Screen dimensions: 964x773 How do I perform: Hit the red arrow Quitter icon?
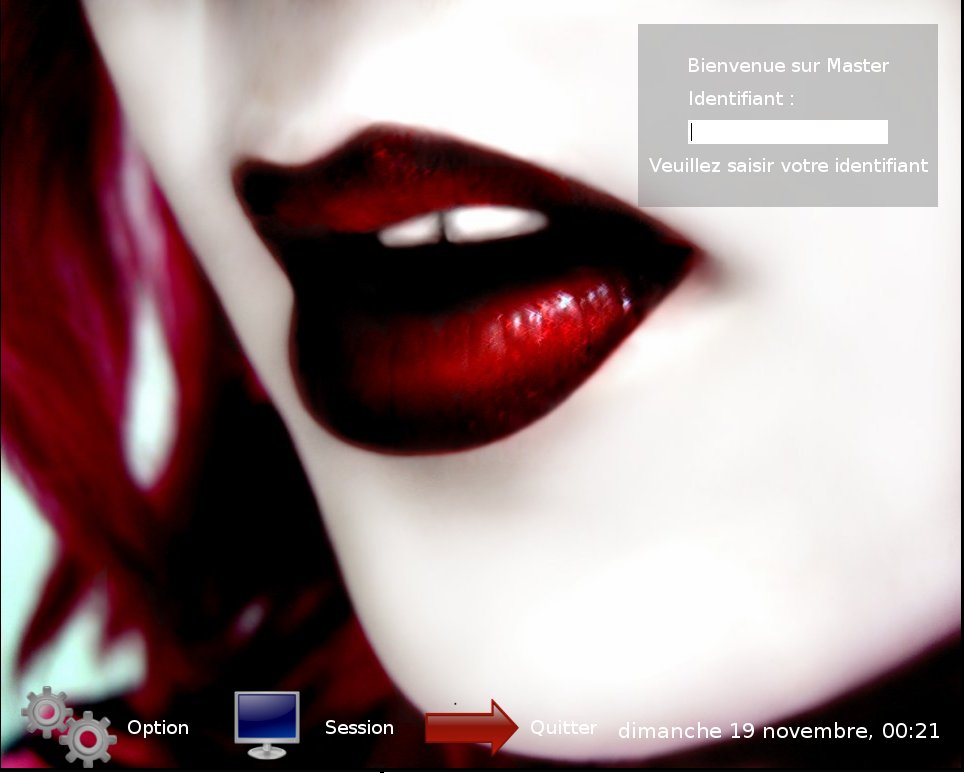point(472,727)
